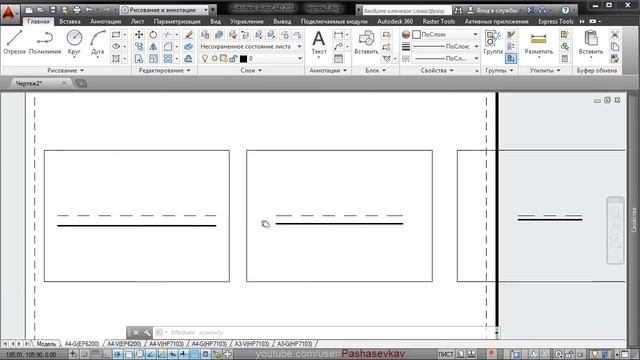Click the Rectangle tool icon
Screen dimensions: 640x360
coord(116,35)
